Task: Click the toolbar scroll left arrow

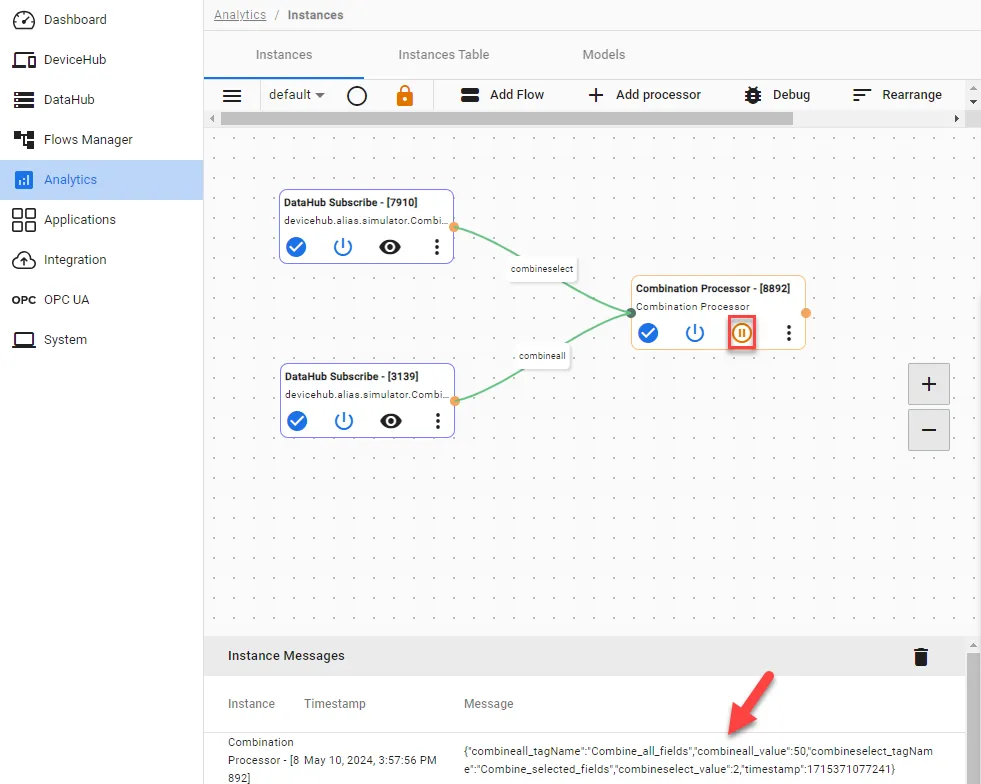Action: 212,119
